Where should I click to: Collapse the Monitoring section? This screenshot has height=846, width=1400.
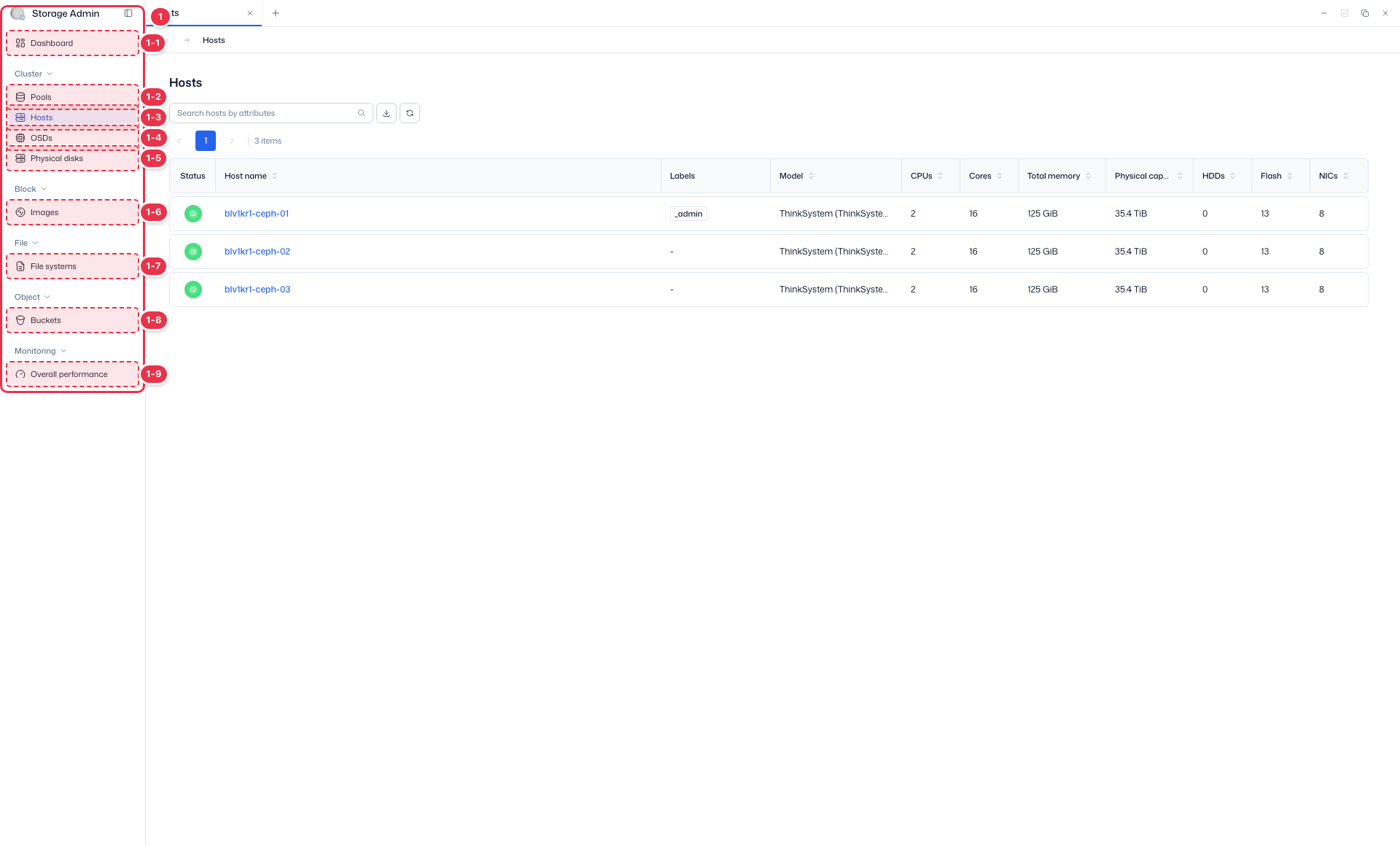[x=41, y=351]
